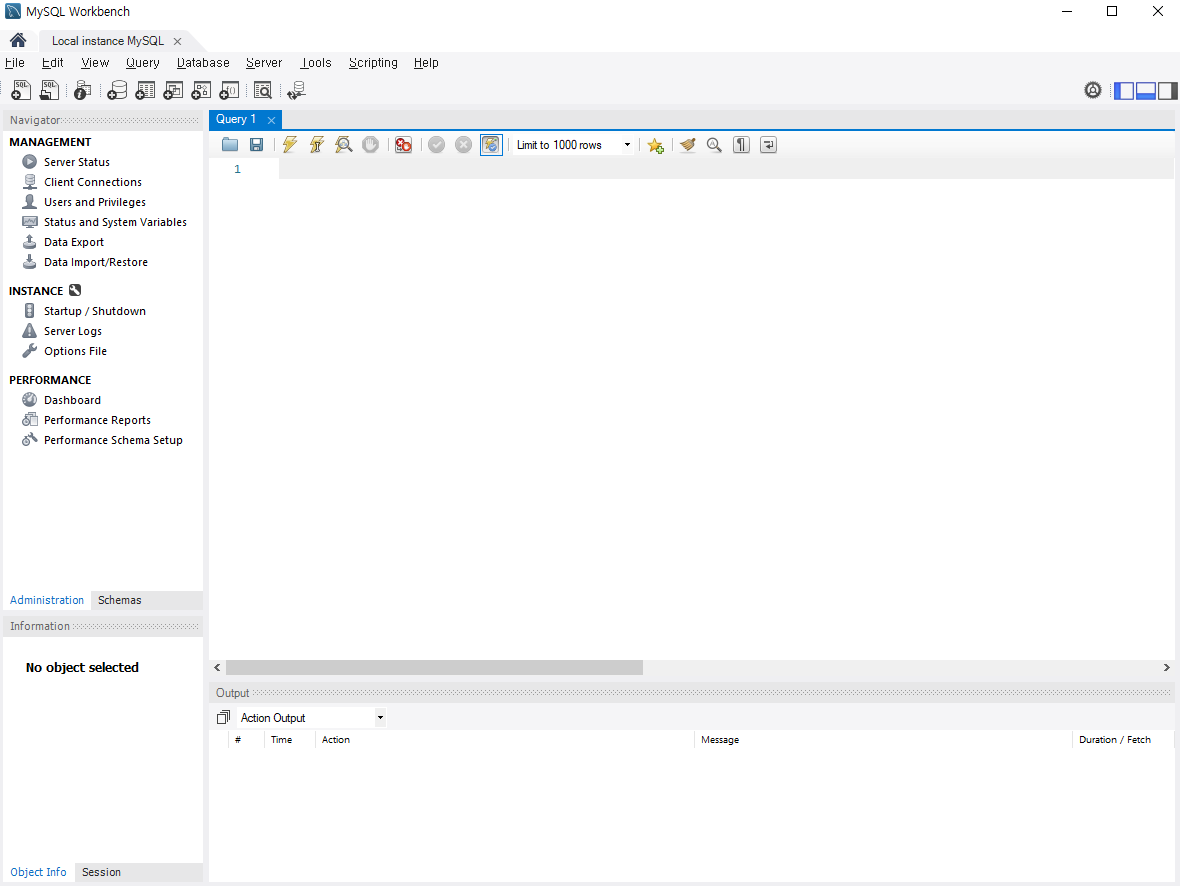Viewport: 1180px width, 886px height.
Task: Create a new schema icon
Action: [x=117, y=90]
